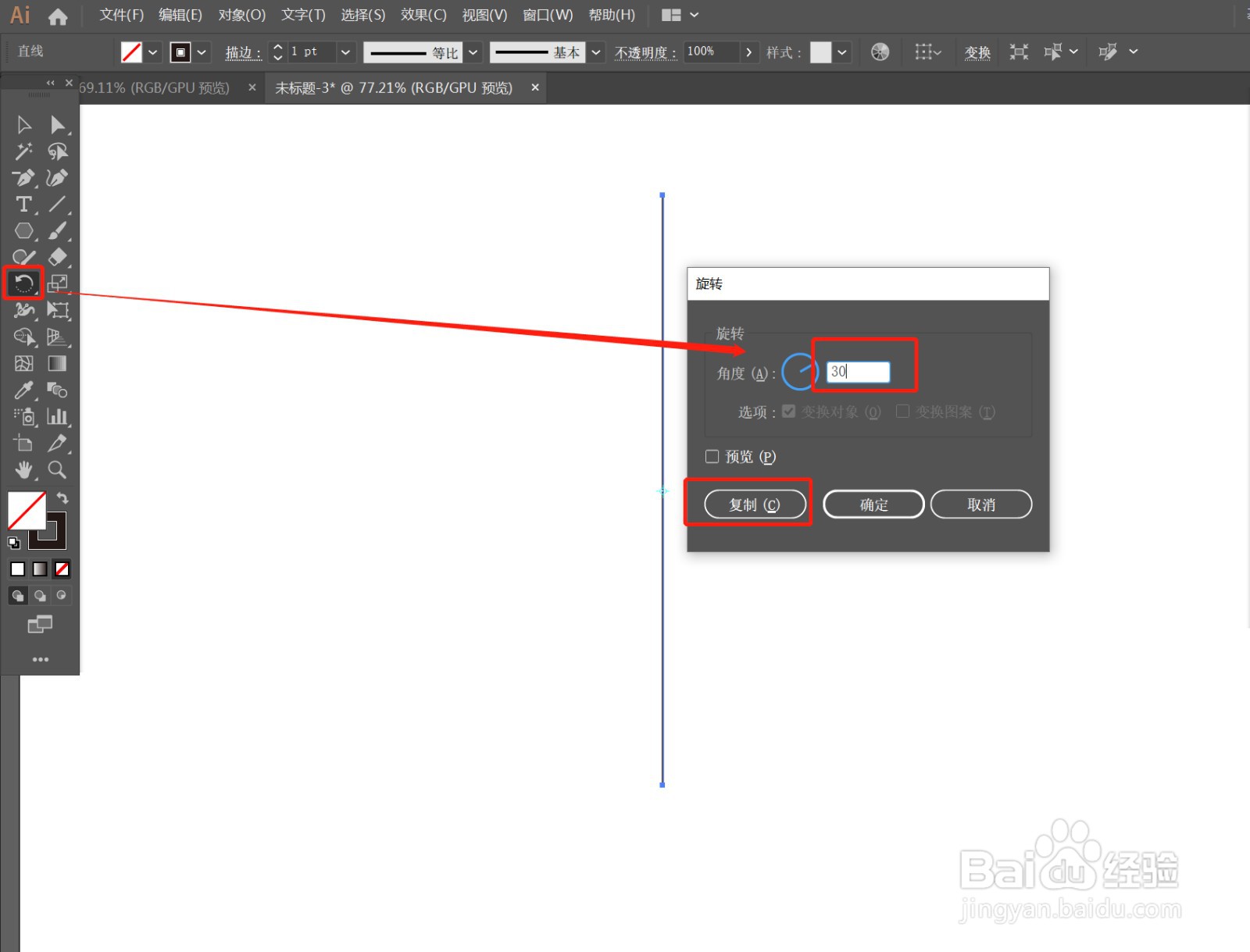The height and width of the screenshot is (952, 1250).
Task: Select the Blend tool
Action: tap(58, 390)
